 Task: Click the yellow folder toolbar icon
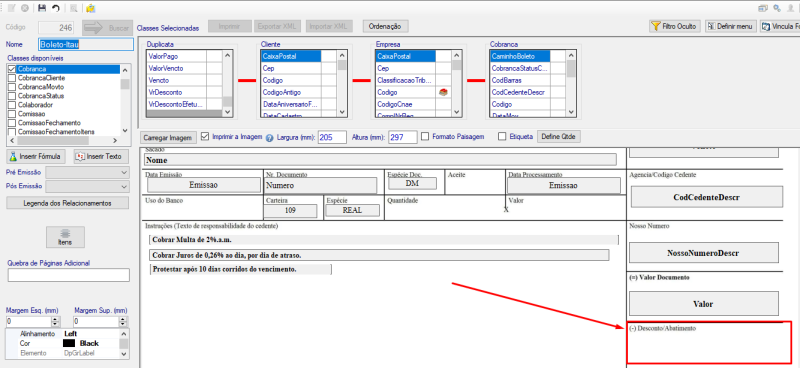[90, 8]
